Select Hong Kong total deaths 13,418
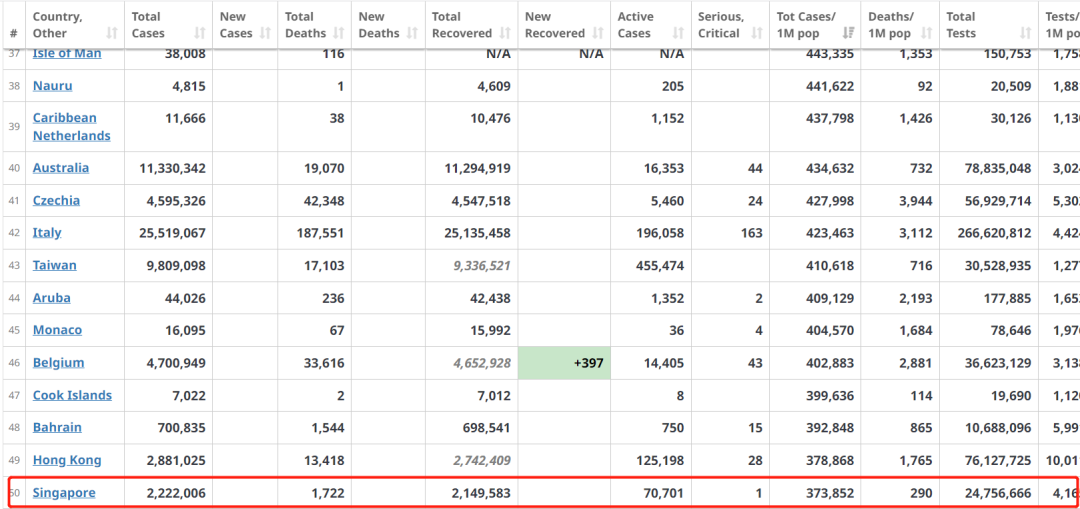1080x509 pixels. (x=322, y=460)
